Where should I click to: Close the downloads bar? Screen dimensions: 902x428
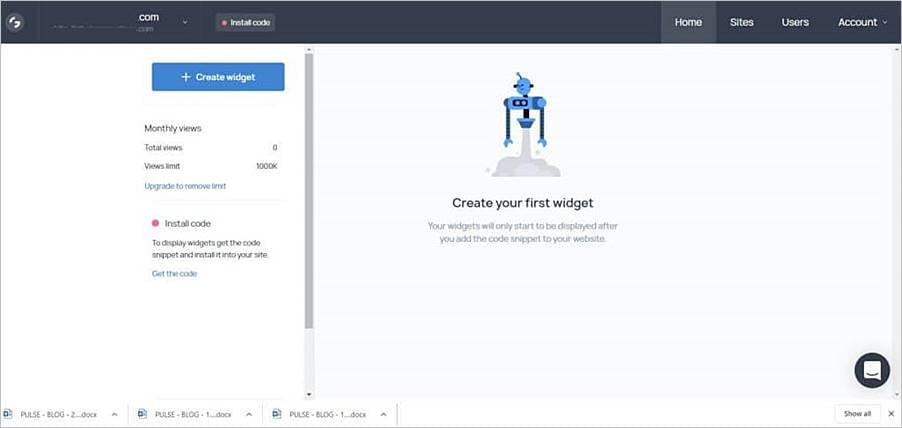coord(891,414)
